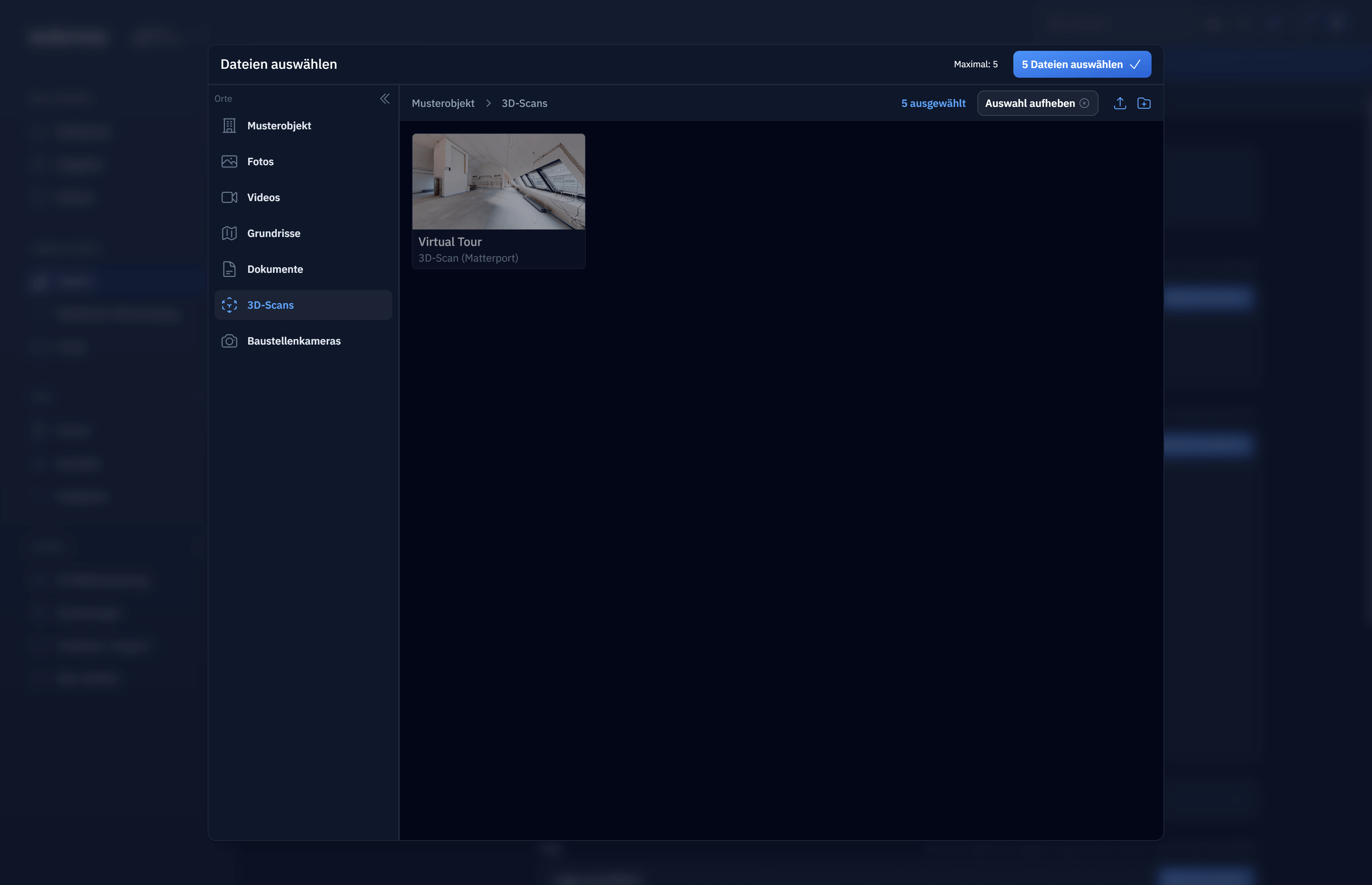Click the Musterobjekt building icon

click(229, 126)
